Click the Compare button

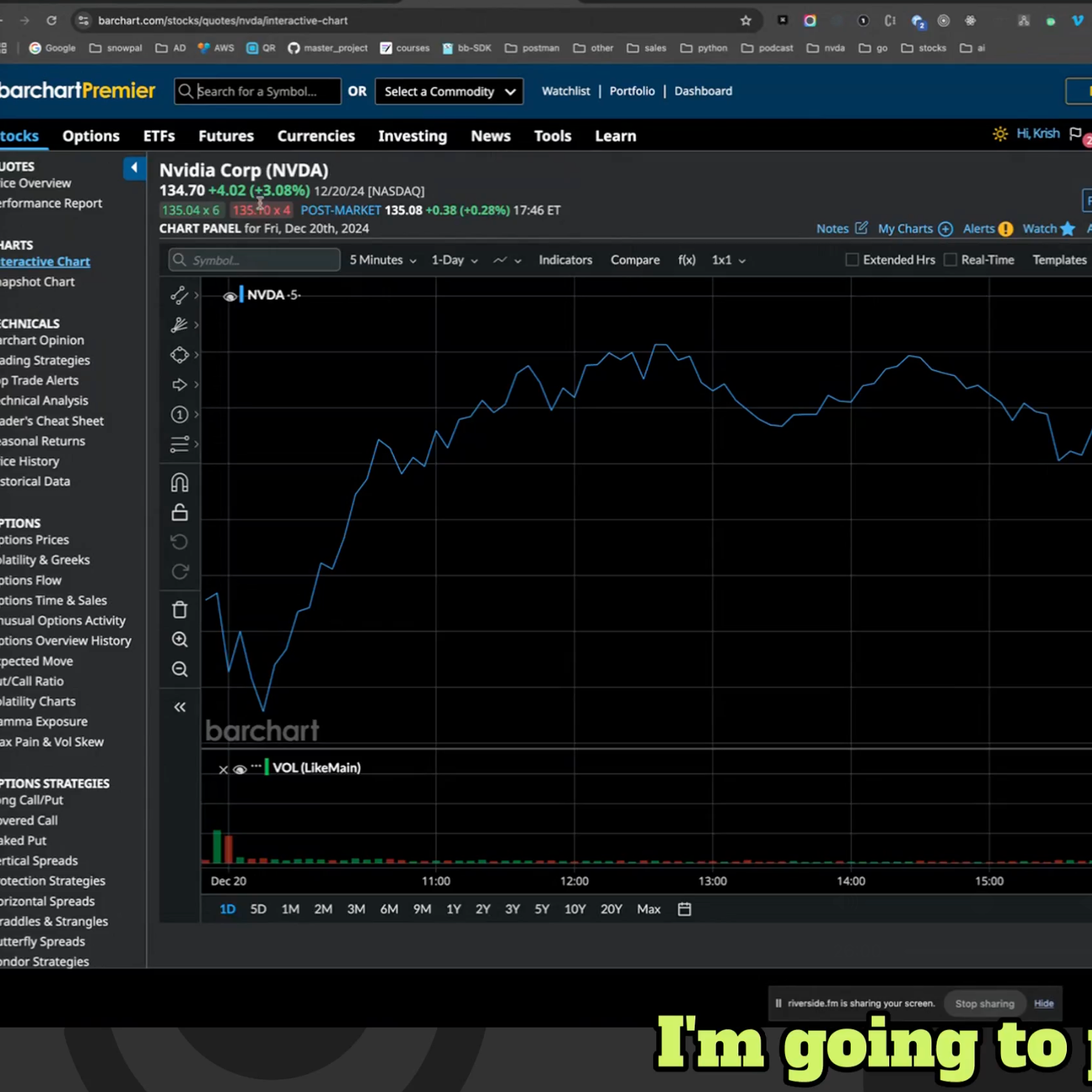coord(635,260)
